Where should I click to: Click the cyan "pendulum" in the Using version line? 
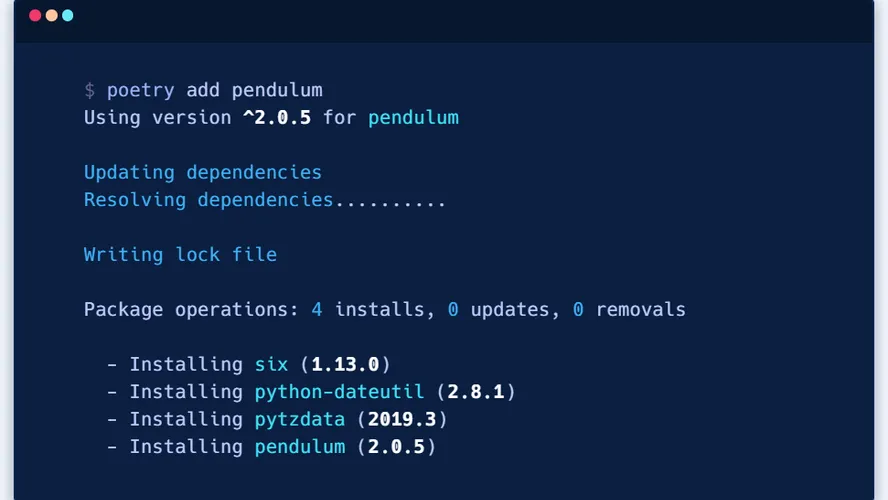coord(413,118)
